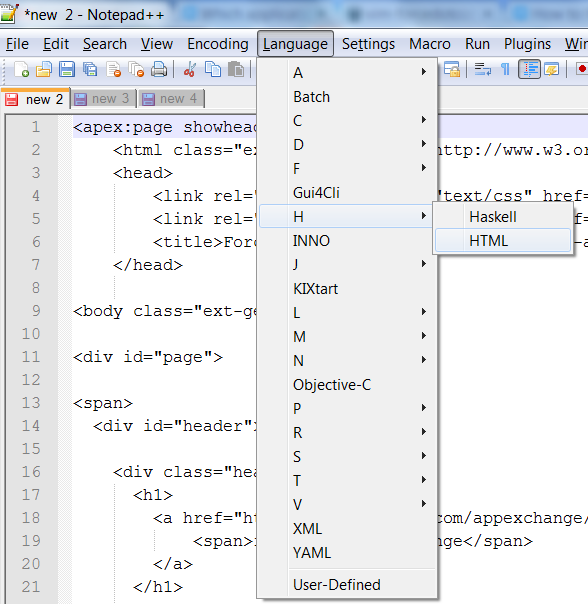
Task: Click line number 12 in margin
Action: coord(31,380)
